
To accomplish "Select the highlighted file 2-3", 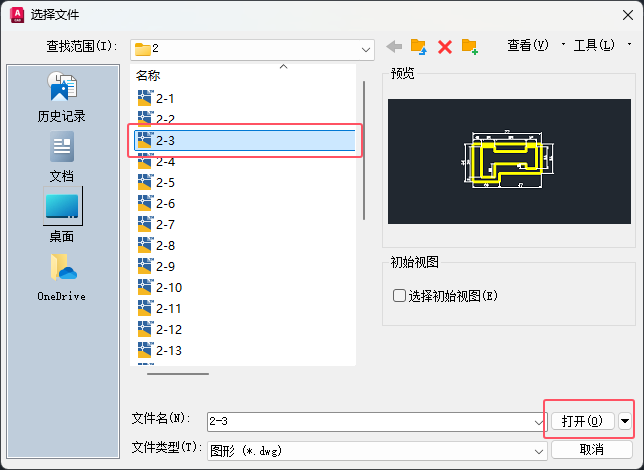I will coord(245,141).
